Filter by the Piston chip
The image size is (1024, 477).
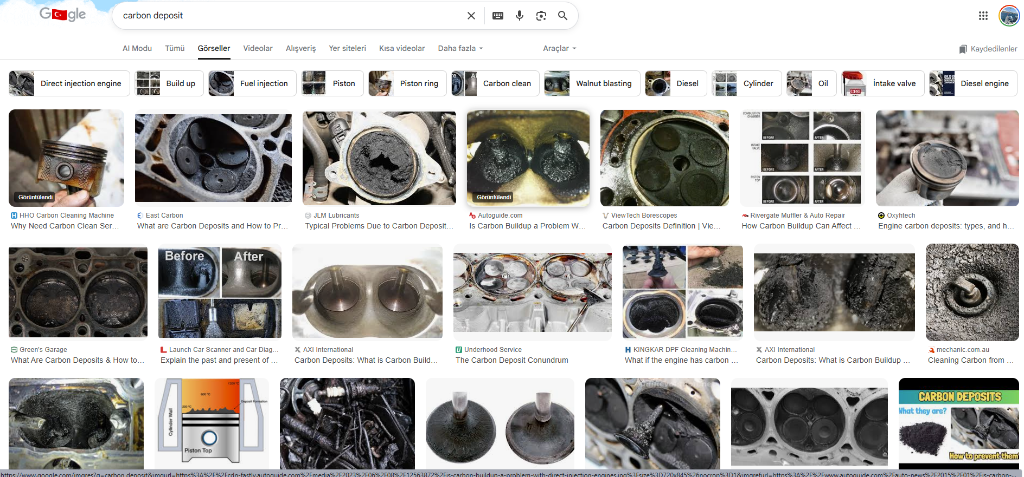point(332,84)
